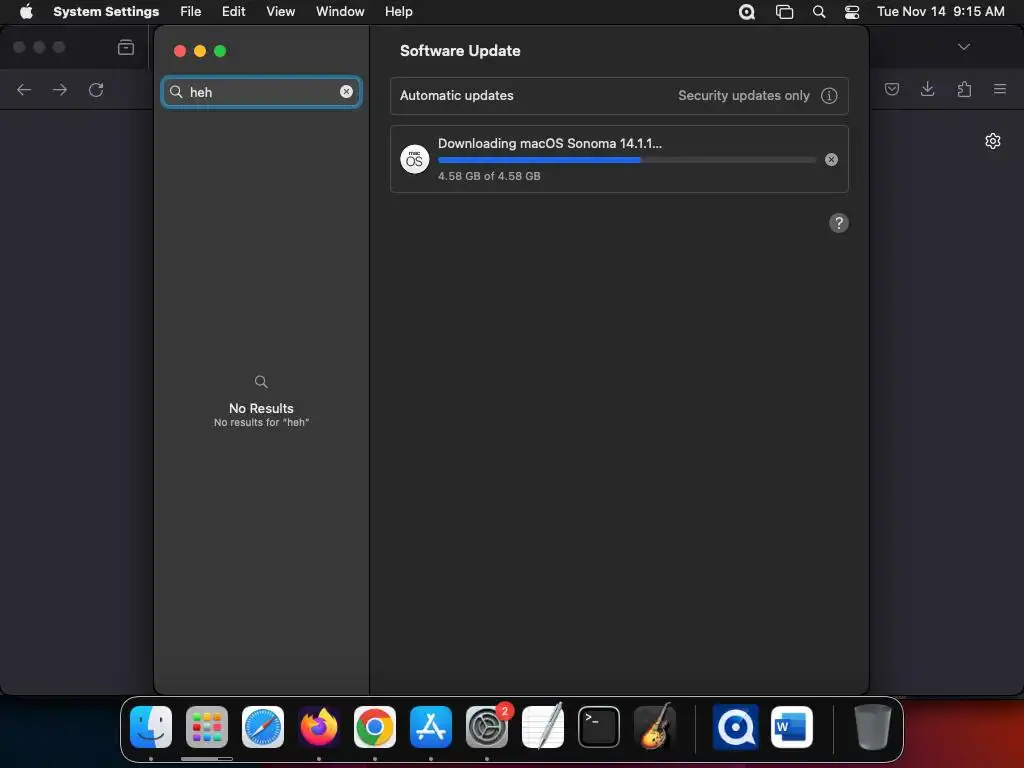This screenshot has height=768, width=1024.
Task: Click System Settings icon in the Dock
Action: pyautogui.click(x=487, y=726)
